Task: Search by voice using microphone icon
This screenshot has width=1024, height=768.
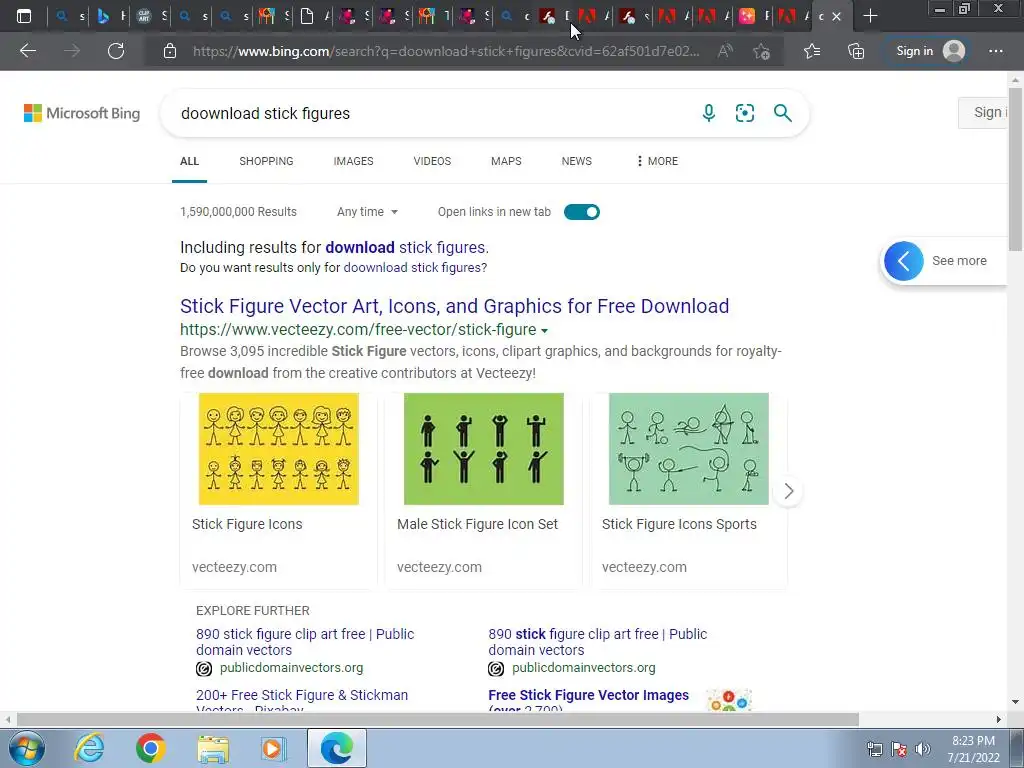Action: 709,113
